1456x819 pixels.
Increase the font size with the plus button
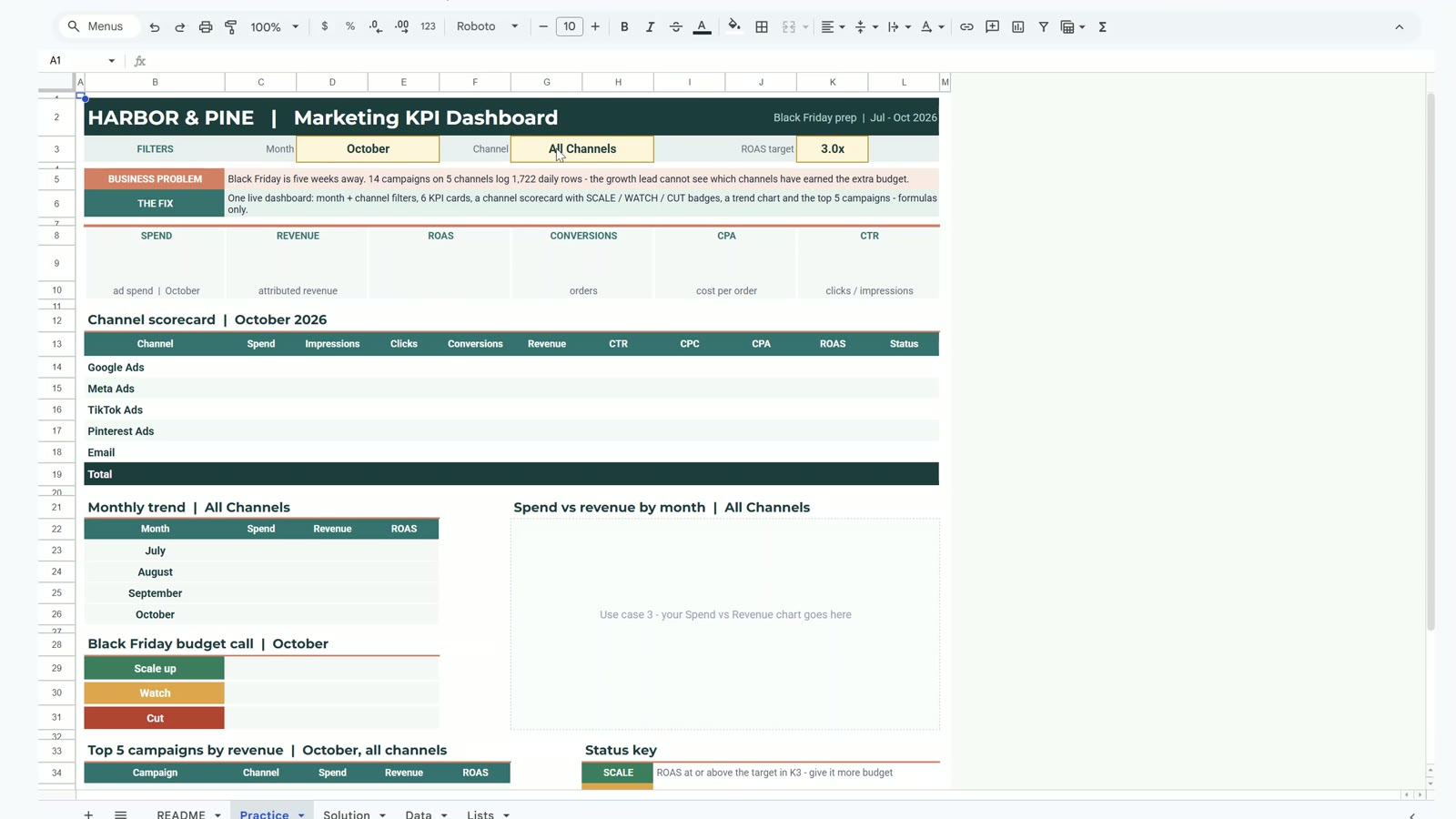coord(595,27)
